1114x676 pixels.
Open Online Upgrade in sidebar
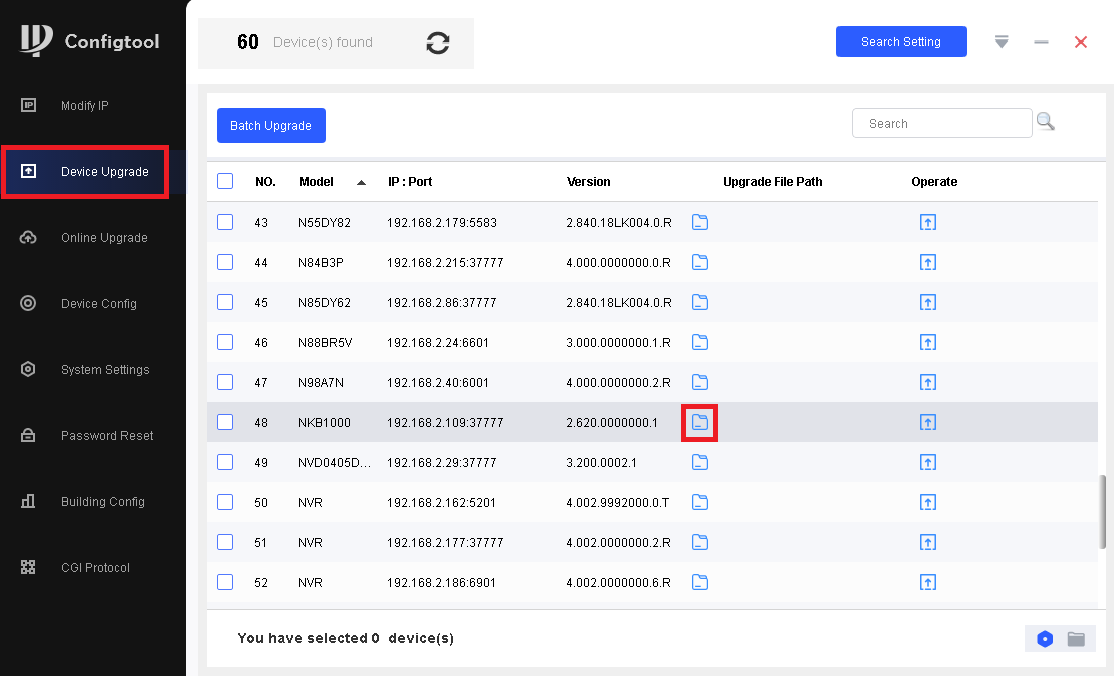(x=104, y=238)
